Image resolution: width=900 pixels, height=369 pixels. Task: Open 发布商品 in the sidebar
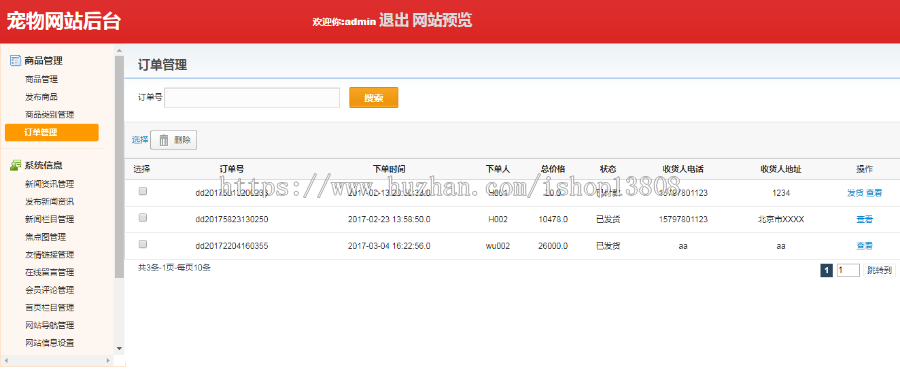click(x=41, y=97)
